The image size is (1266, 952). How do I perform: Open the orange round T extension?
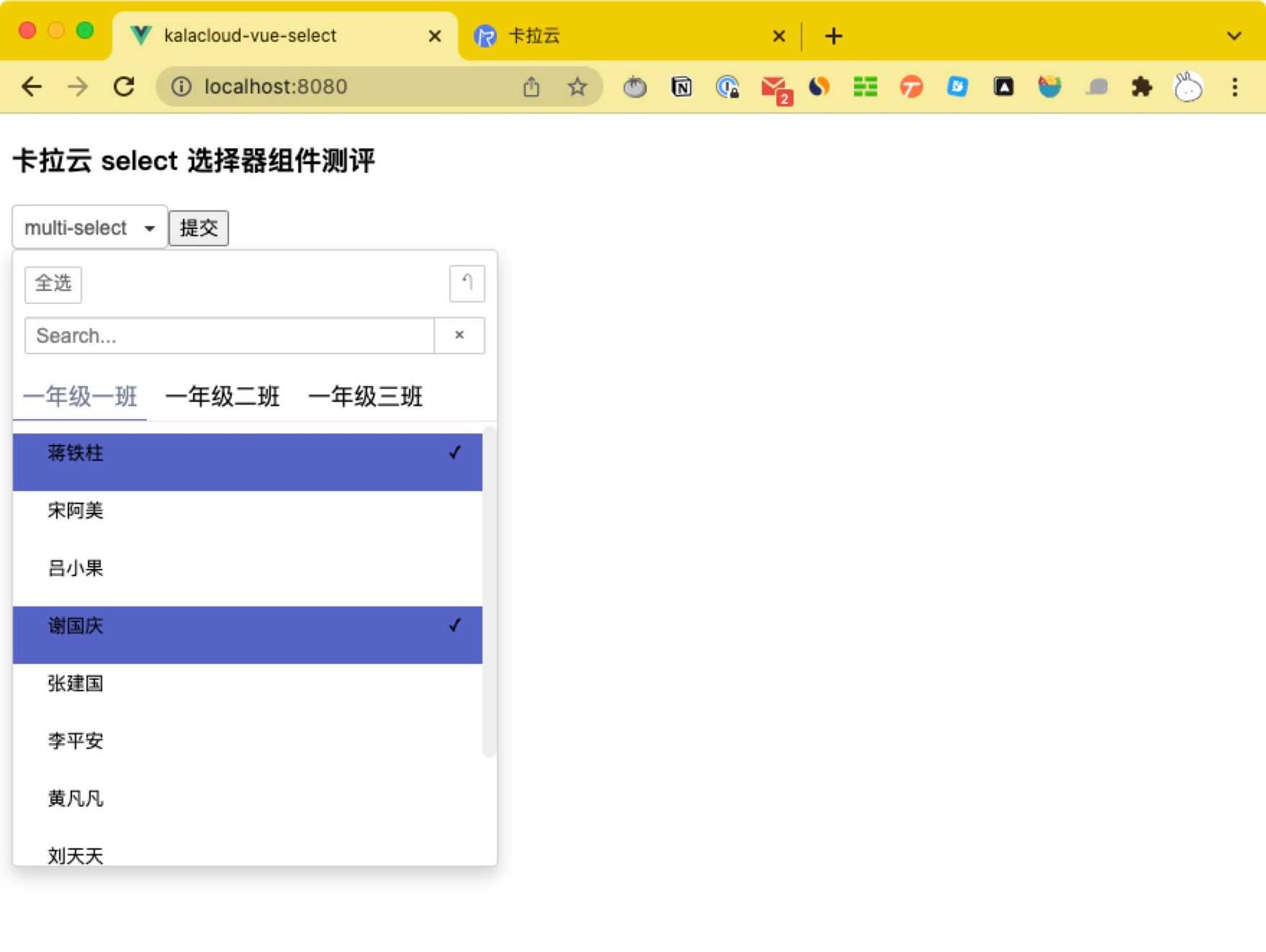coord(912,87)
